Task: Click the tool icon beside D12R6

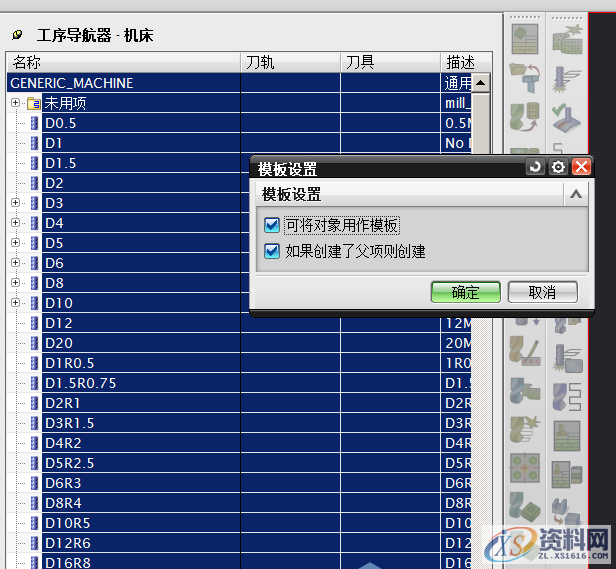Action: coord(35,543)
